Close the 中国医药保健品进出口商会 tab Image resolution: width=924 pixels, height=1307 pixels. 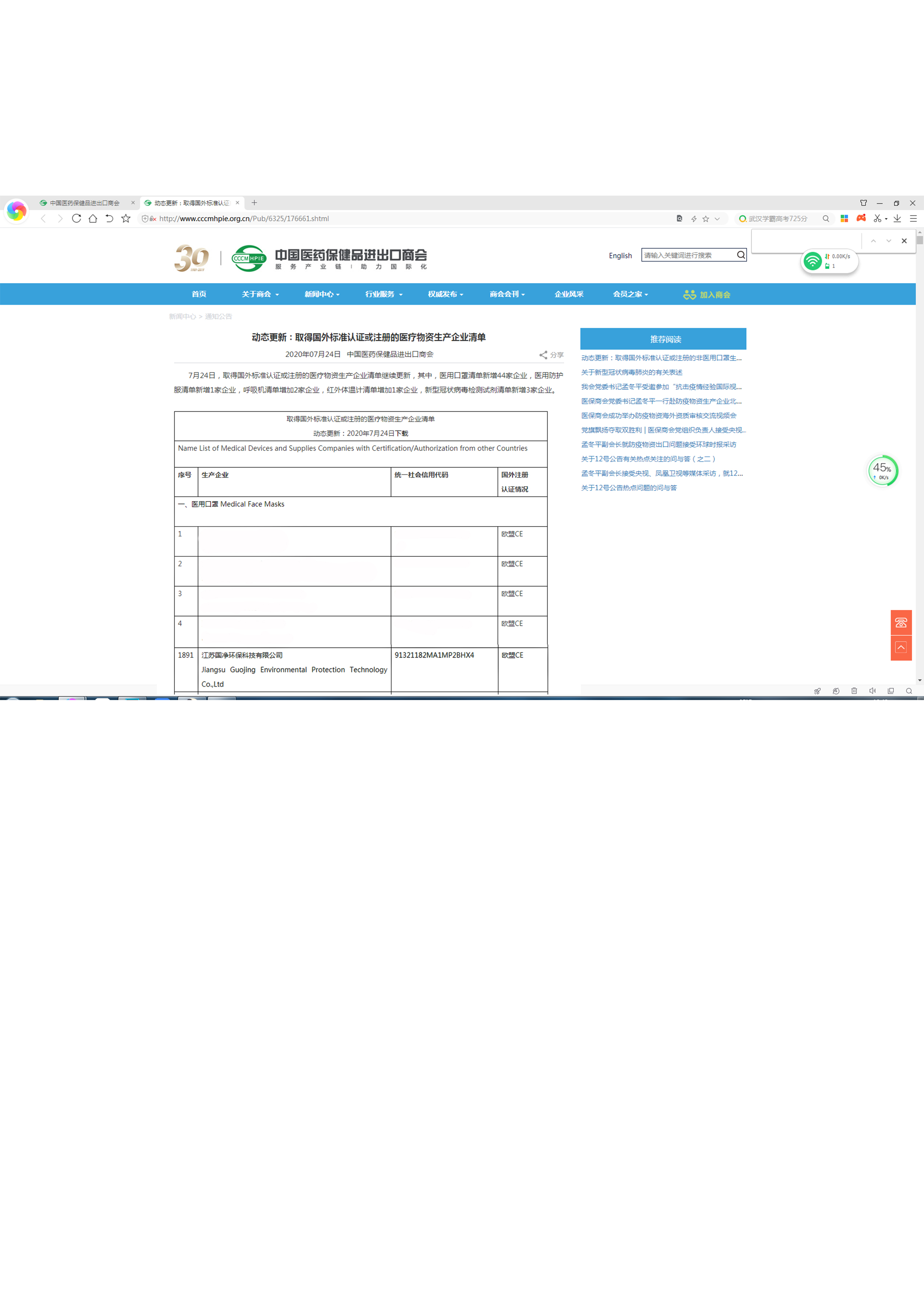[133, 203]
